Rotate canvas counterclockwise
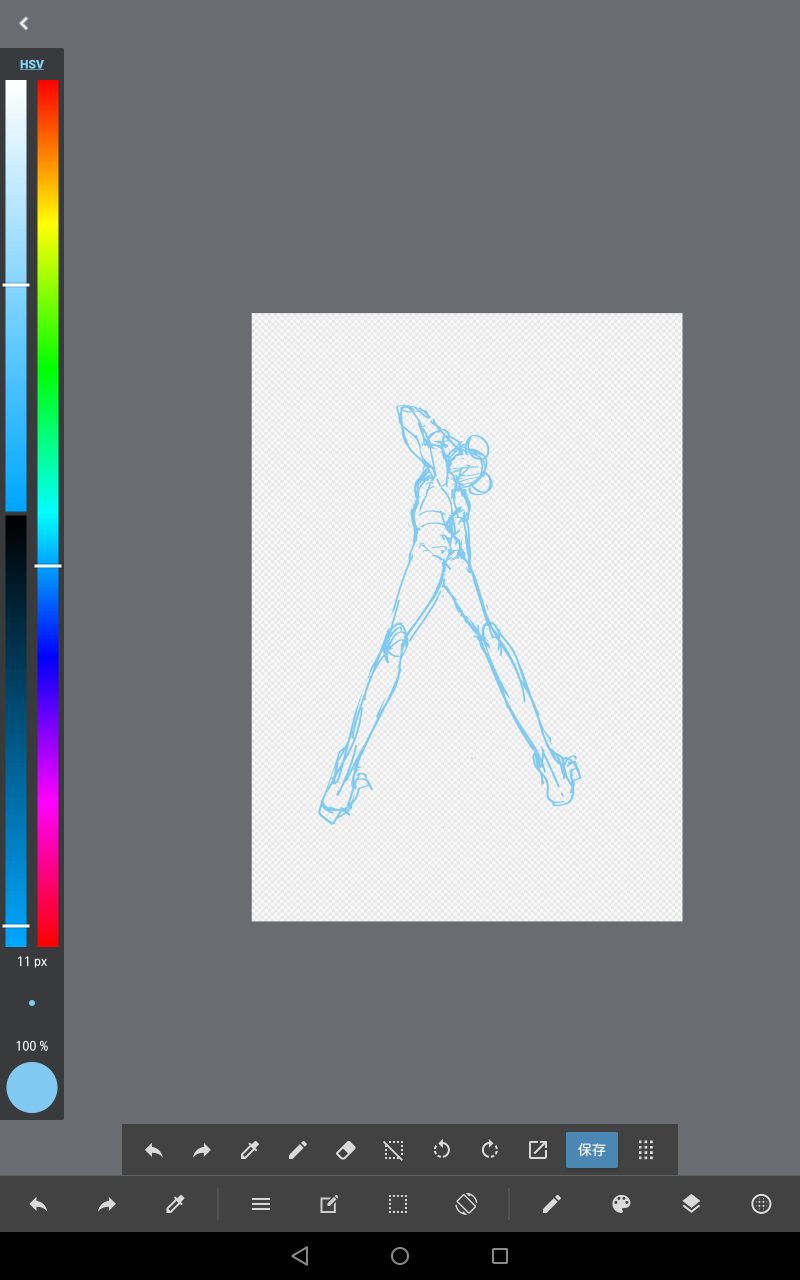Viewport: 800px width, 1280px height. [x=442, y=1150]
